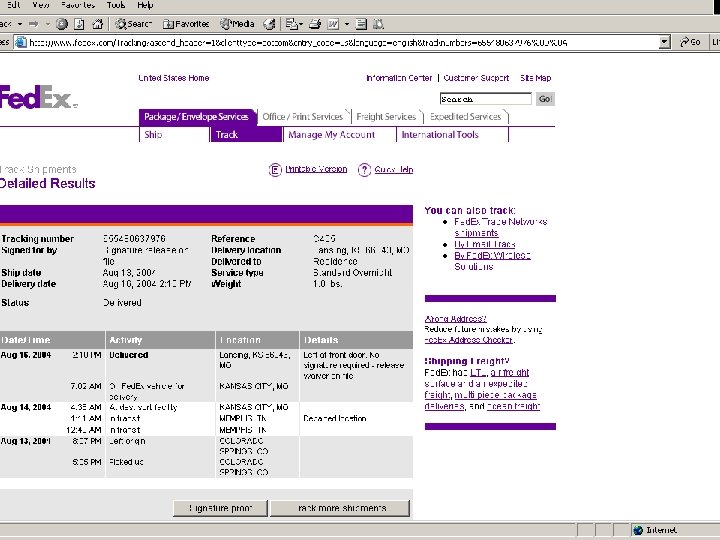Open the Media toolbar button
Viewport: 720px width, 540px height.
pyautogui.click(x=237, y=24)
